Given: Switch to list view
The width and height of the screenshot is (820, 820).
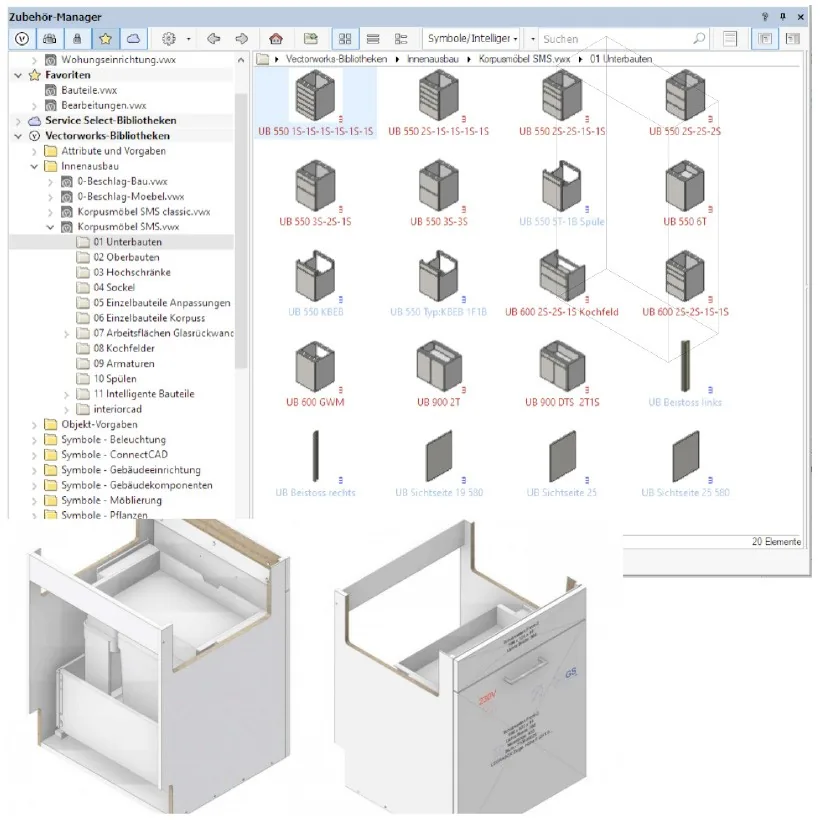Looking at the screenshot, I should click(373, 39).
